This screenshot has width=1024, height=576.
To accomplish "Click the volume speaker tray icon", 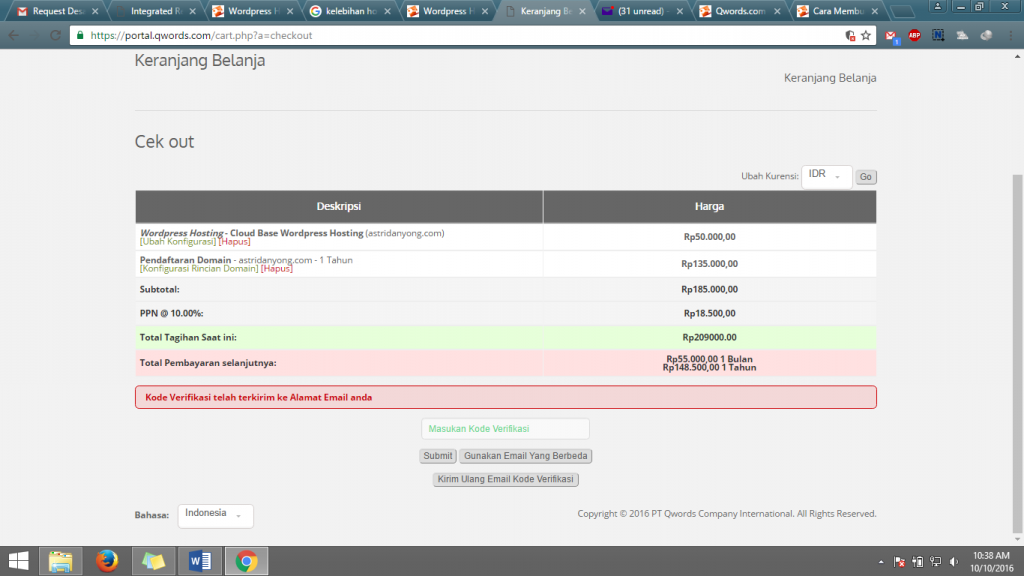I will click(953, 561).
